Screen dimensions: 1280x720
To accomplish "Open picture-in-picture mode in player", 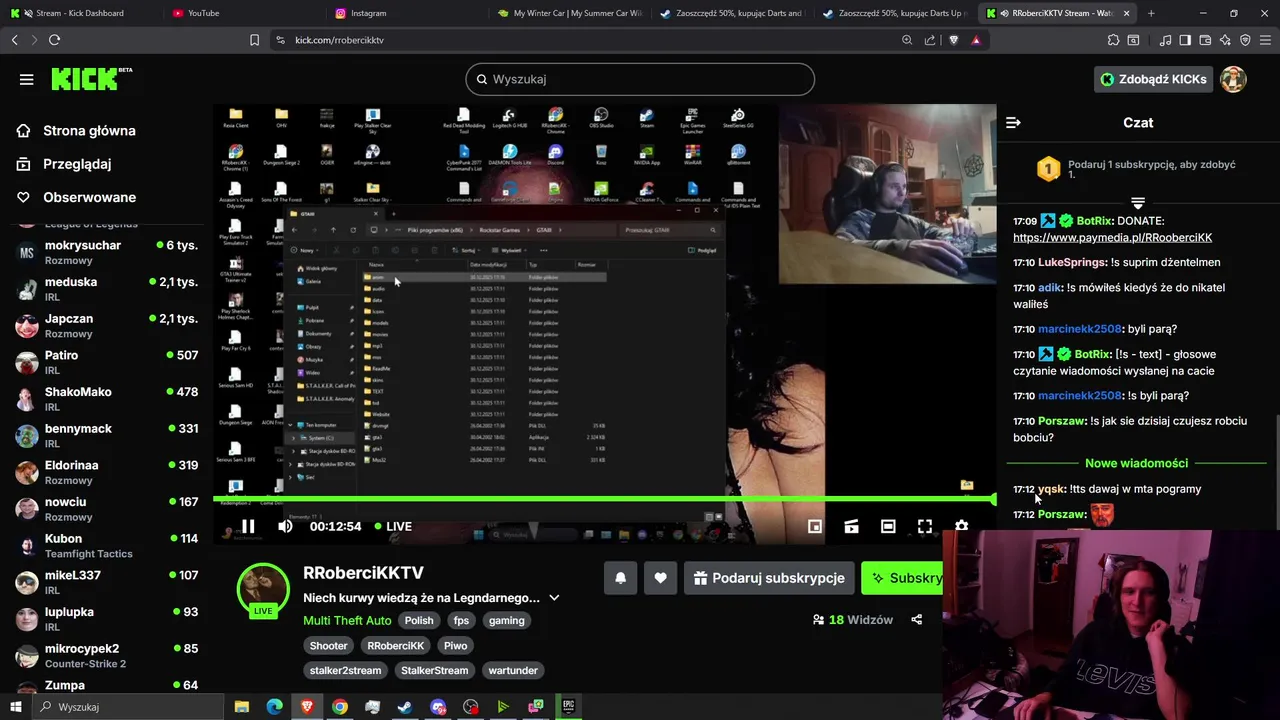I will tap(815, 526).
